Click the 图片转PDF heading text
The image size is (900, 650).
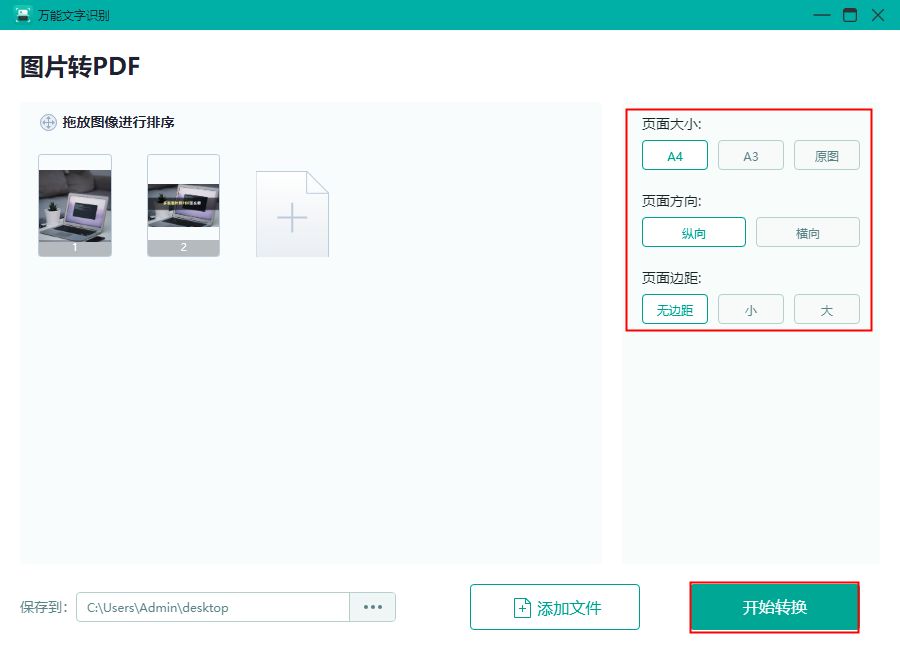(80, 67)
